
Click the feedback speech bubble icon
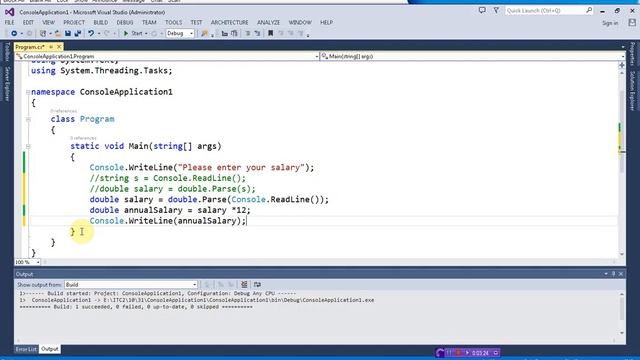click(x=482, y=11)
